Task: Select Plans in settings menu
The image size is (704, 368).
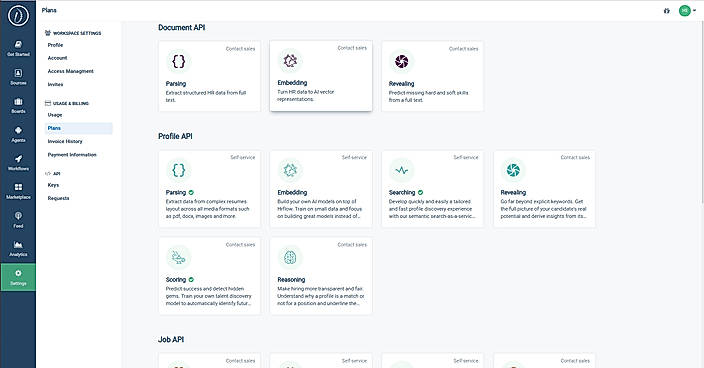Action: pyautogui.click(x=79, y=128)
